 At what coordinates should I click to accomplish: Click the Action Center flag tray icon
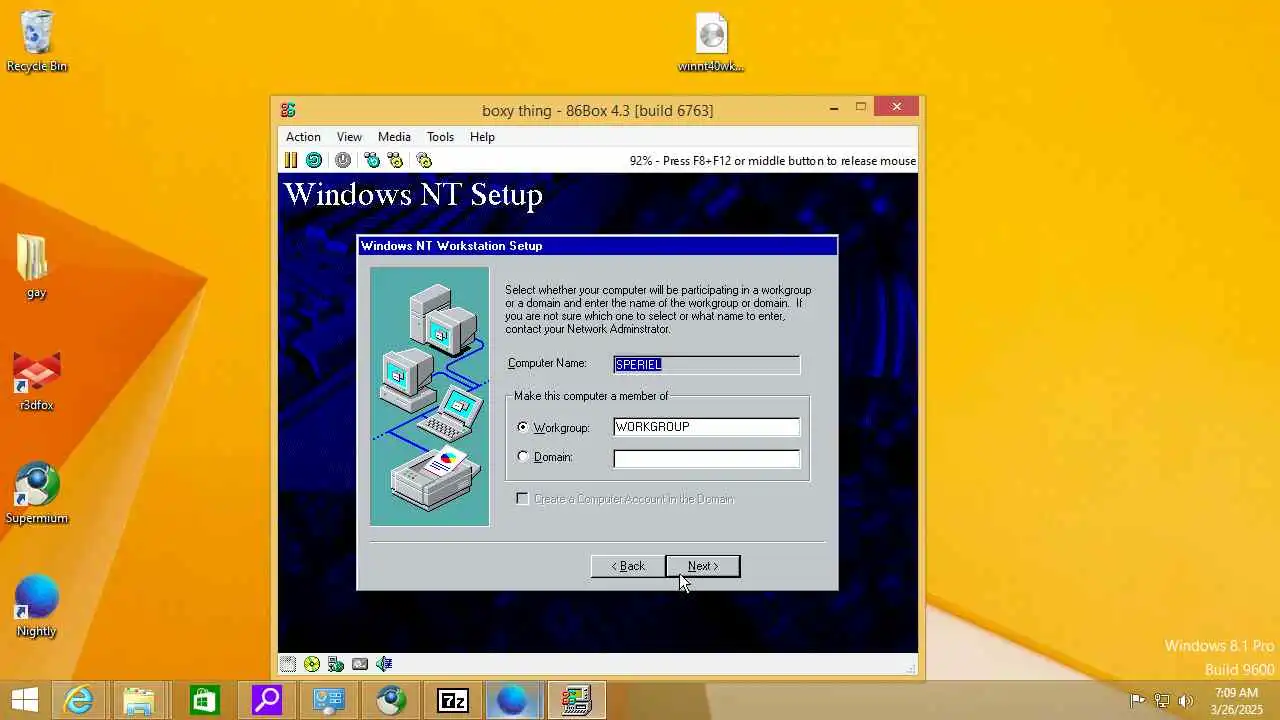1137,701
